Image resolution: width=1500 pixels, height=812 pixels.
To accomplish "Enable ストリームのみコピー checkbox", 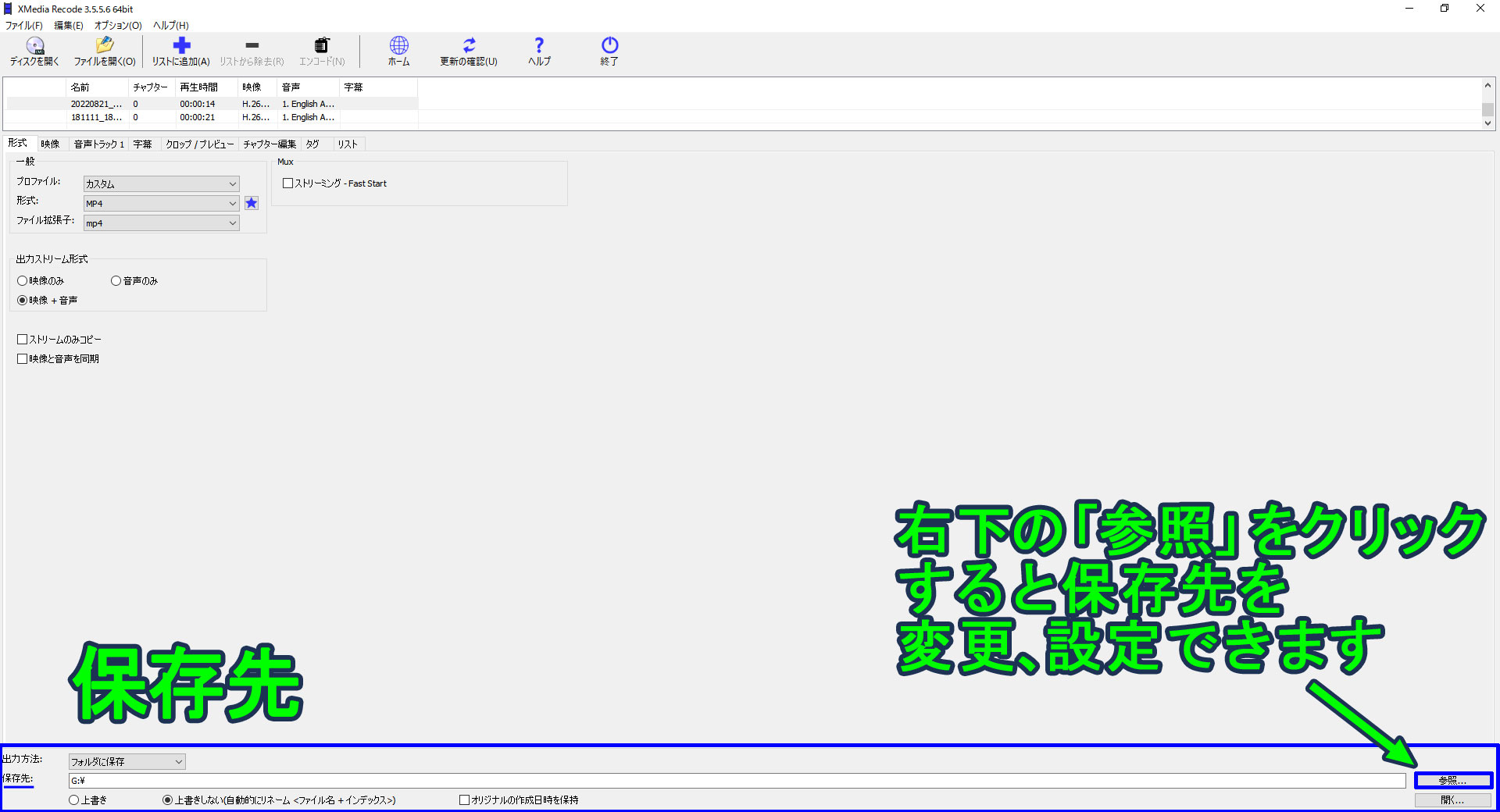I will [59, 340].
